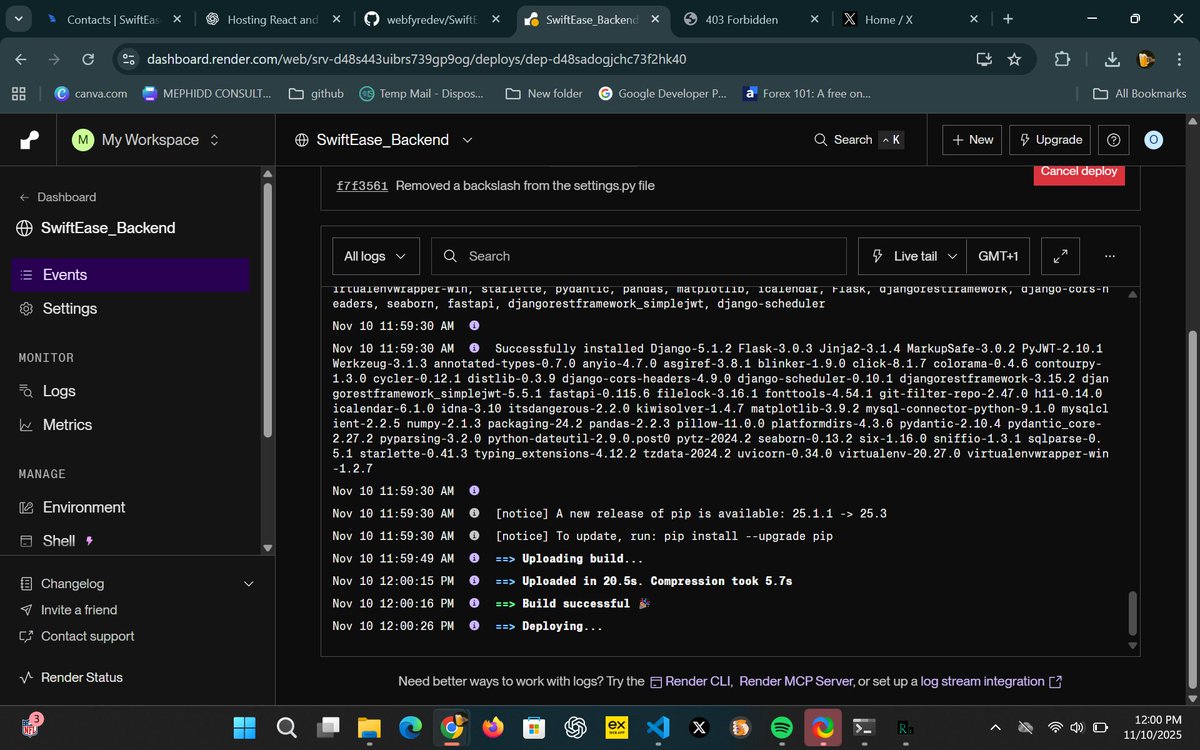Switch to the Hosting React tab

click(270, 18)
